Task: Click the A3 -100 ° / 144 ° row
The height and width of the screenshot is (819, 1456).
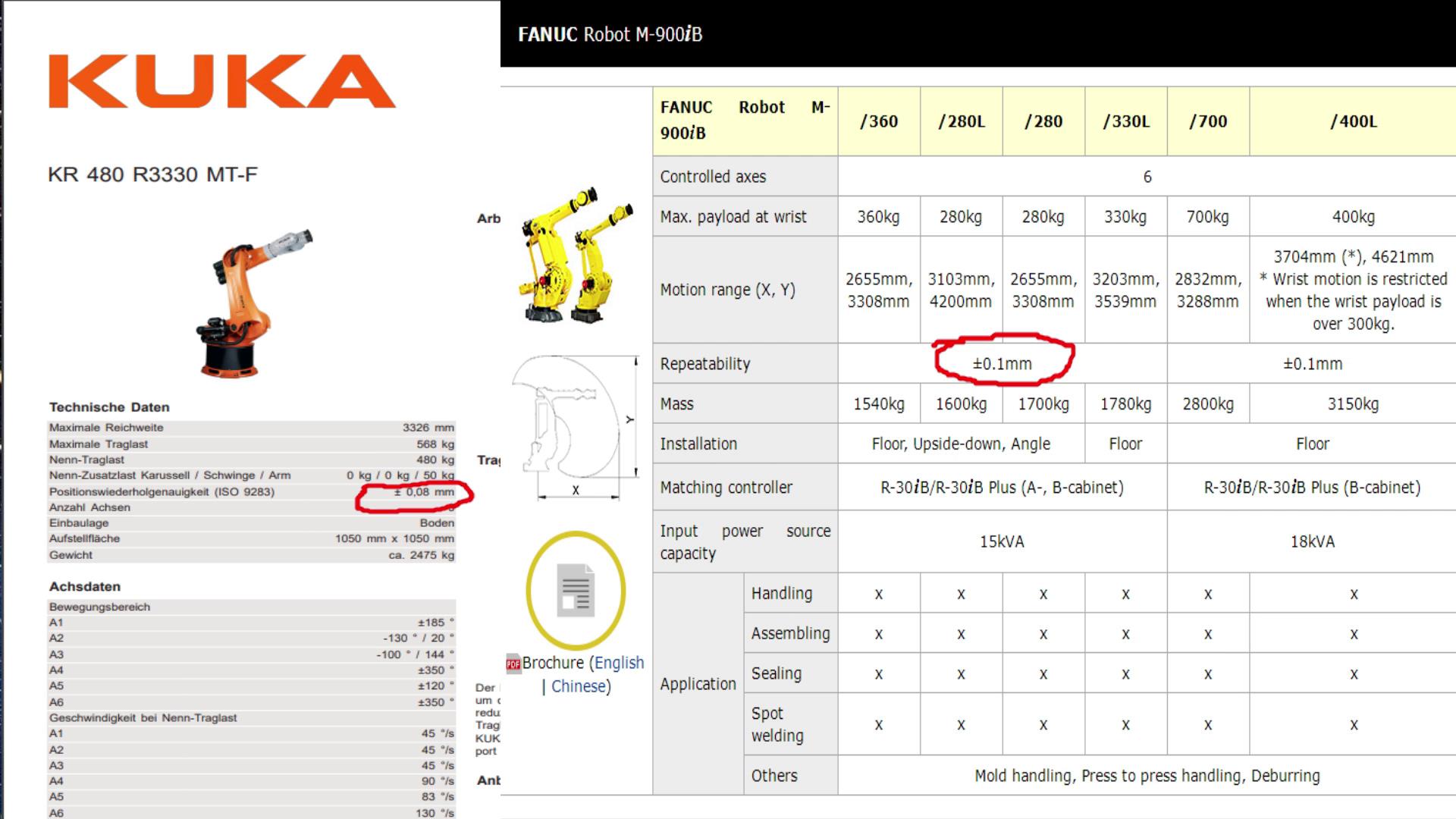Action: tap(251, 654)
